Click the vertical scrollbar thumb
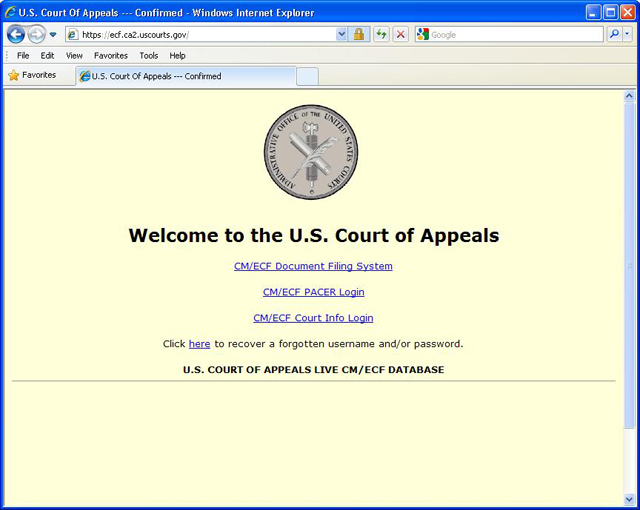 (629, 265)
